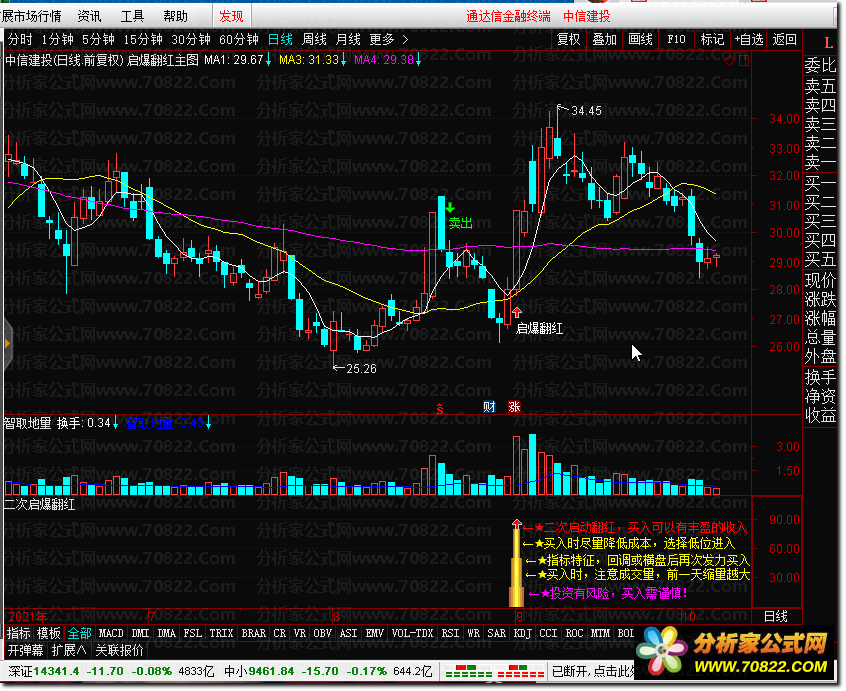Image resolution: width=846 pixels, height=691 pixels.
Task: Select the 全部 indicator filter
Action: coord(79,633)
